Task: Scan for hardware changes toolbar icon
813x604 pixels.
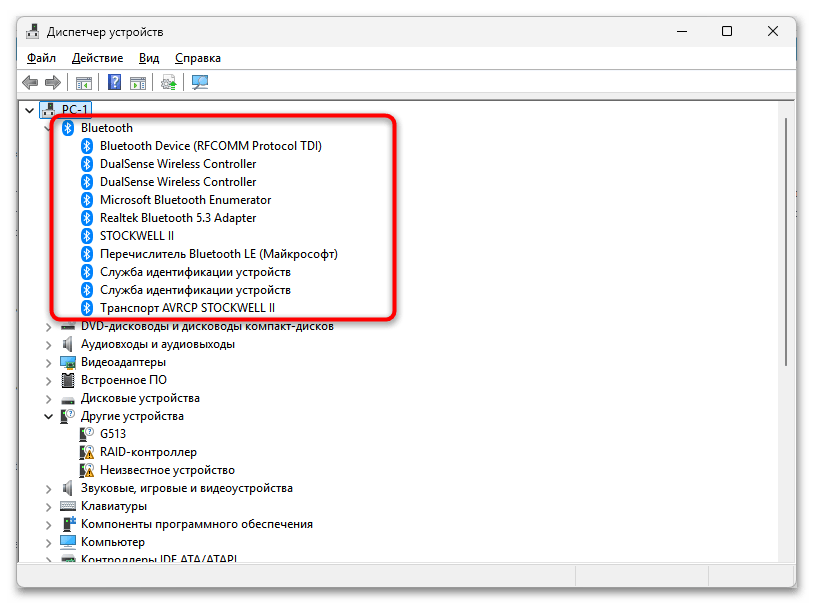Action: click(200, 82)
